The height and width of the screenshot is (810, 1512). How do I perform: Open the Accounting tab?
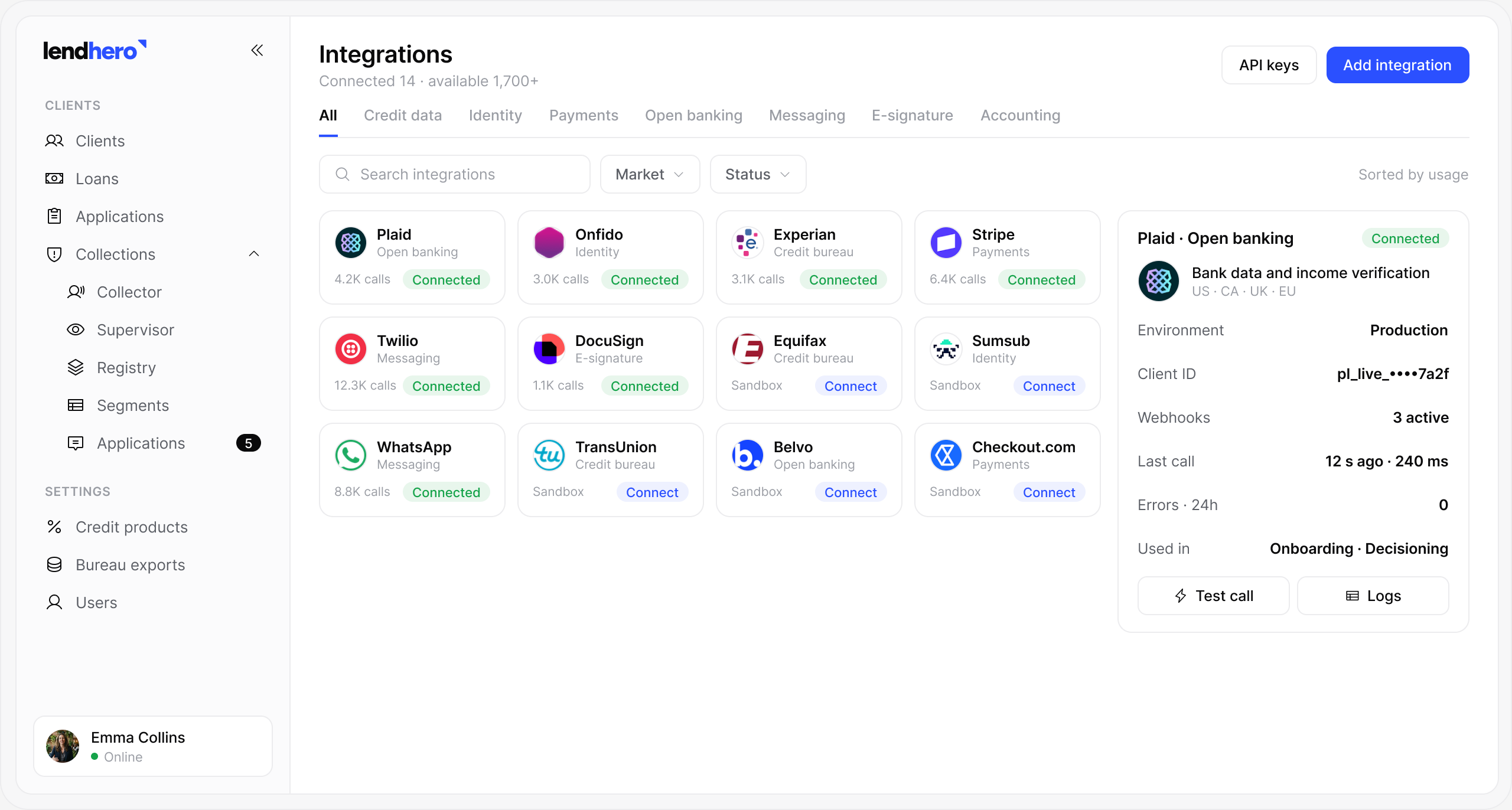coord(1021,115)
